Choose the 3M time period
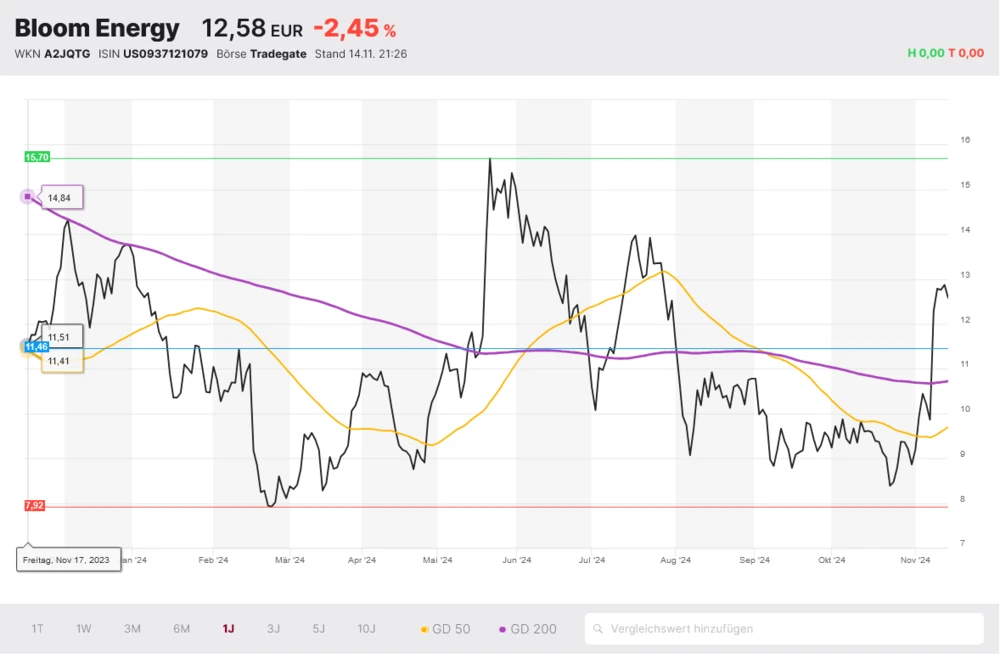The height and width of the screenshot is (664, 1000). [132, 629]
